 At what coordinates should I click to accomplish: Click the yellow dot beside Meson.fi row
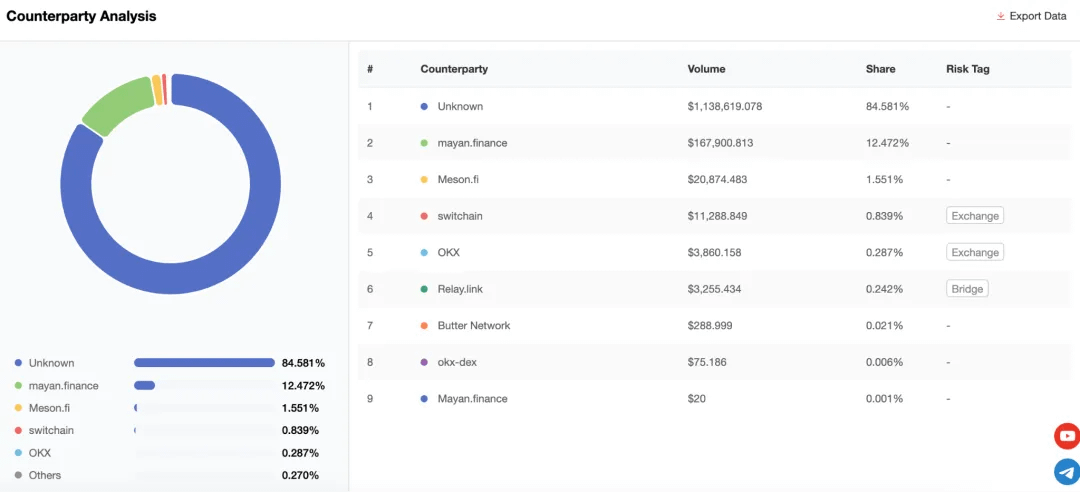click(x=424, y=180)
